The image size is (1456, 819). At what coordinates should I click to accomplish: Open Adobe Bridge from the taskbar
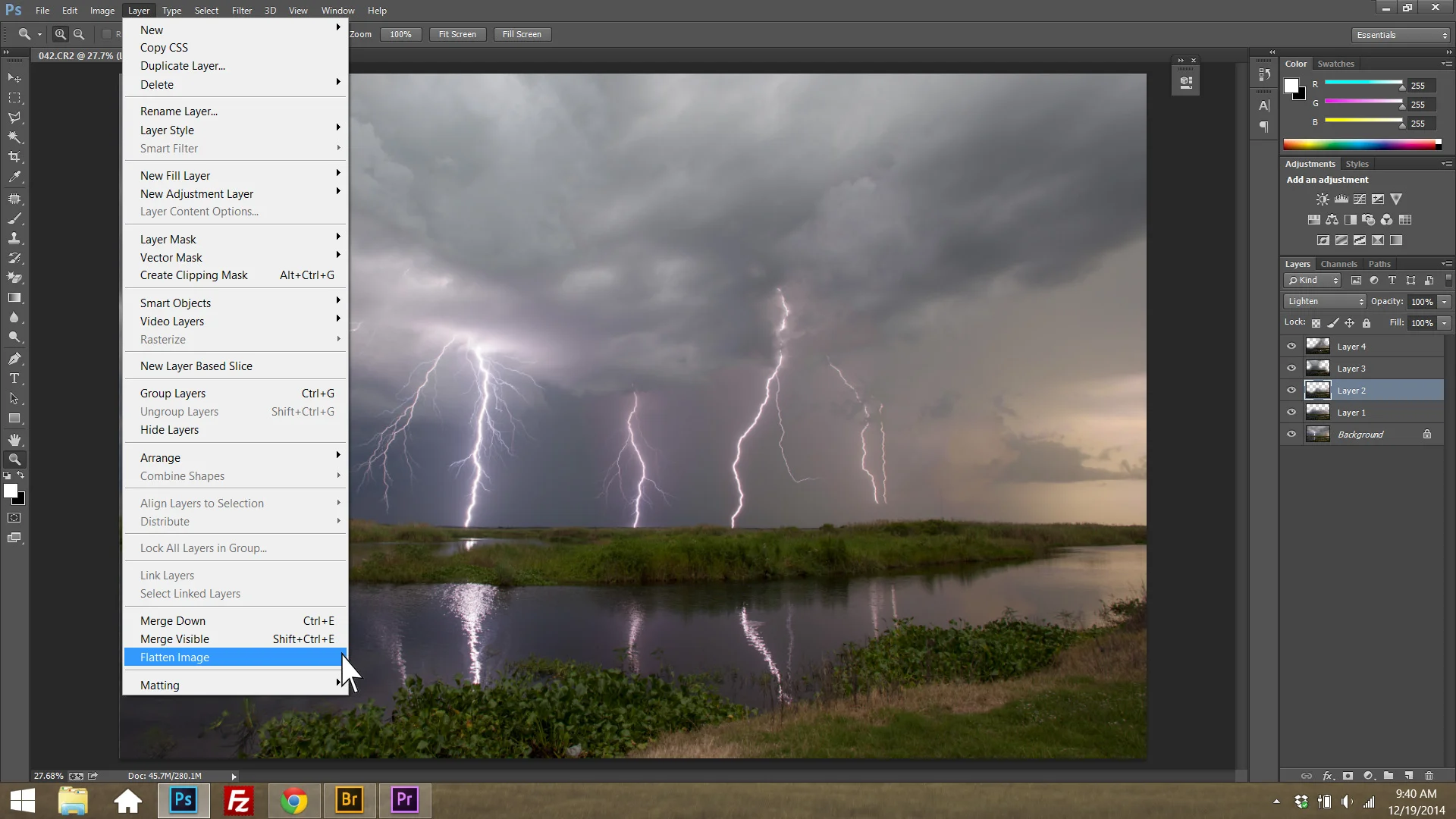(350, 800)
